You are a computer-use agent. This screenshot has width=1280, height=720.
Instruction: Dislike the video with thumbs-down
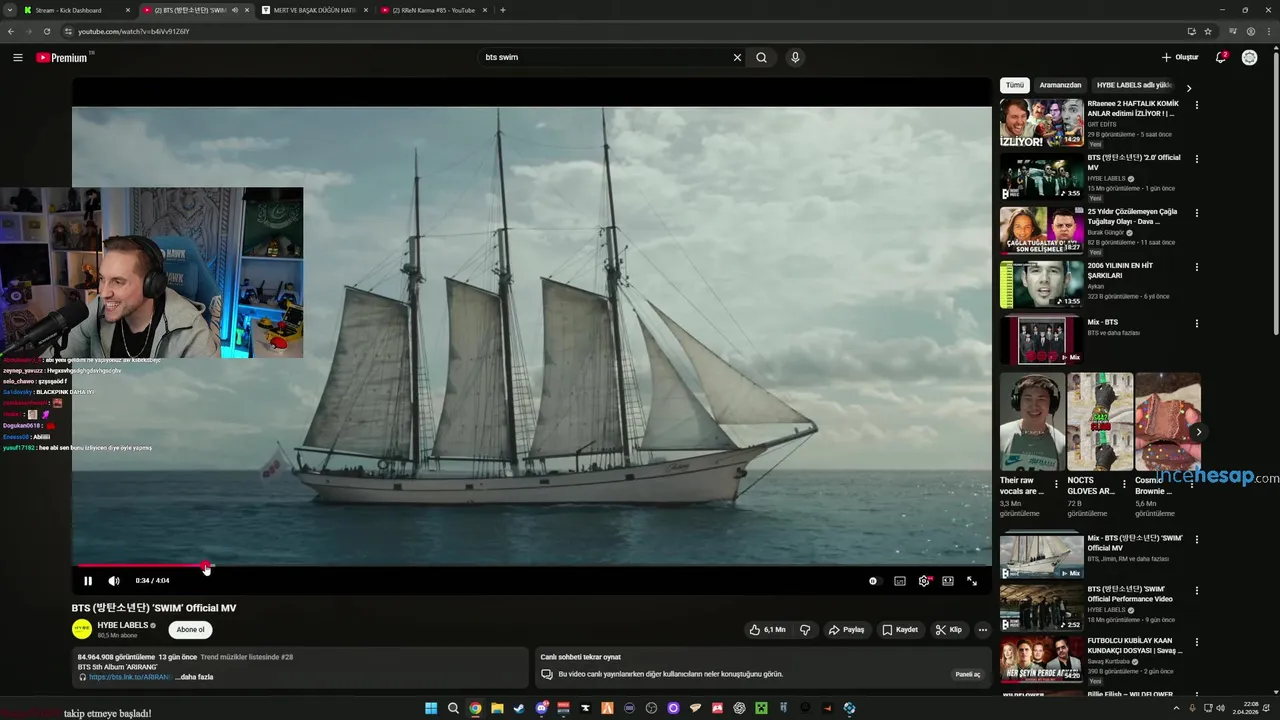click(x=805, y=630)
